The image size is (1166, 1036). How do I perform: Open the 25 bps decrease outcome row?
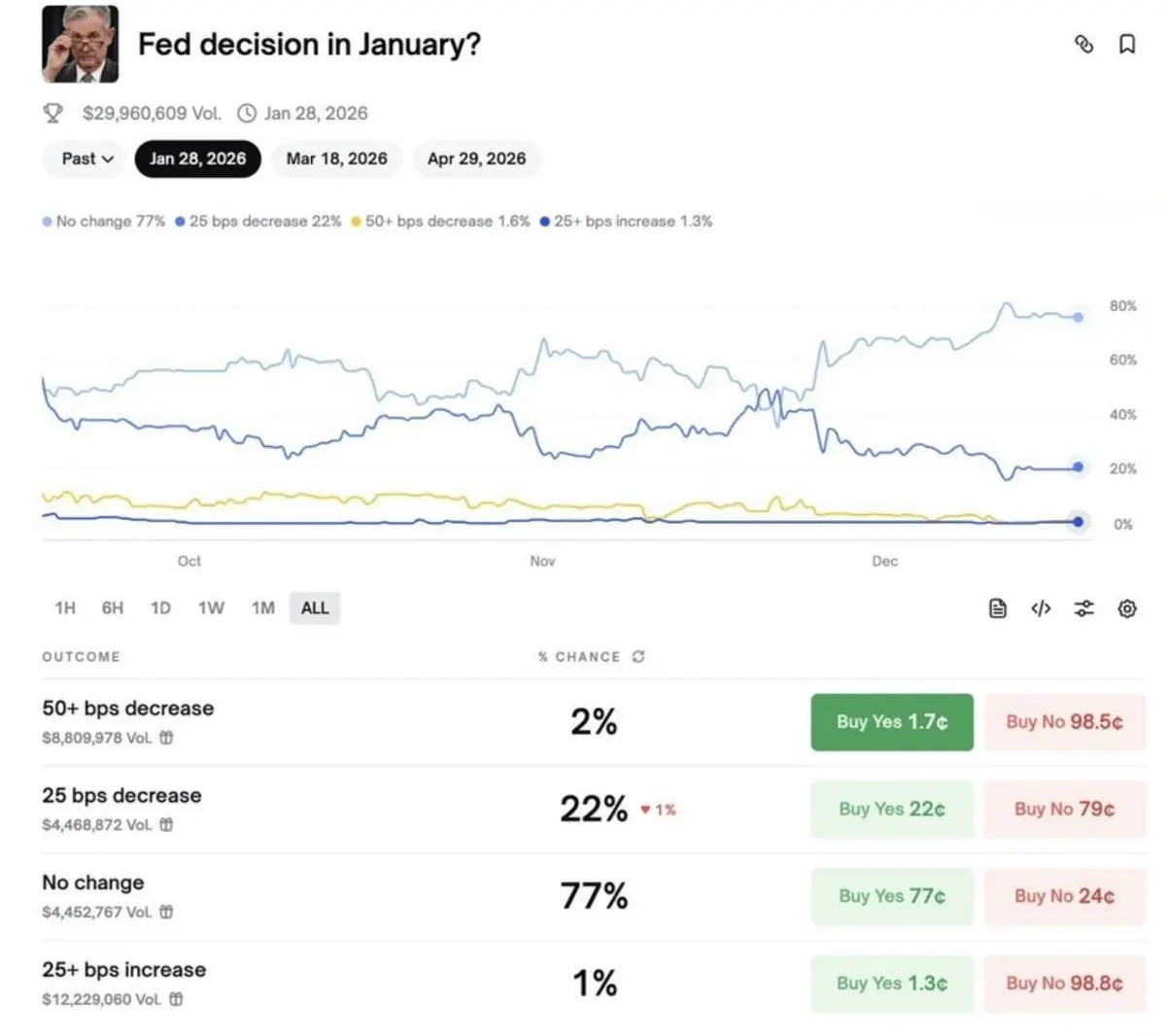pos(122,796)
